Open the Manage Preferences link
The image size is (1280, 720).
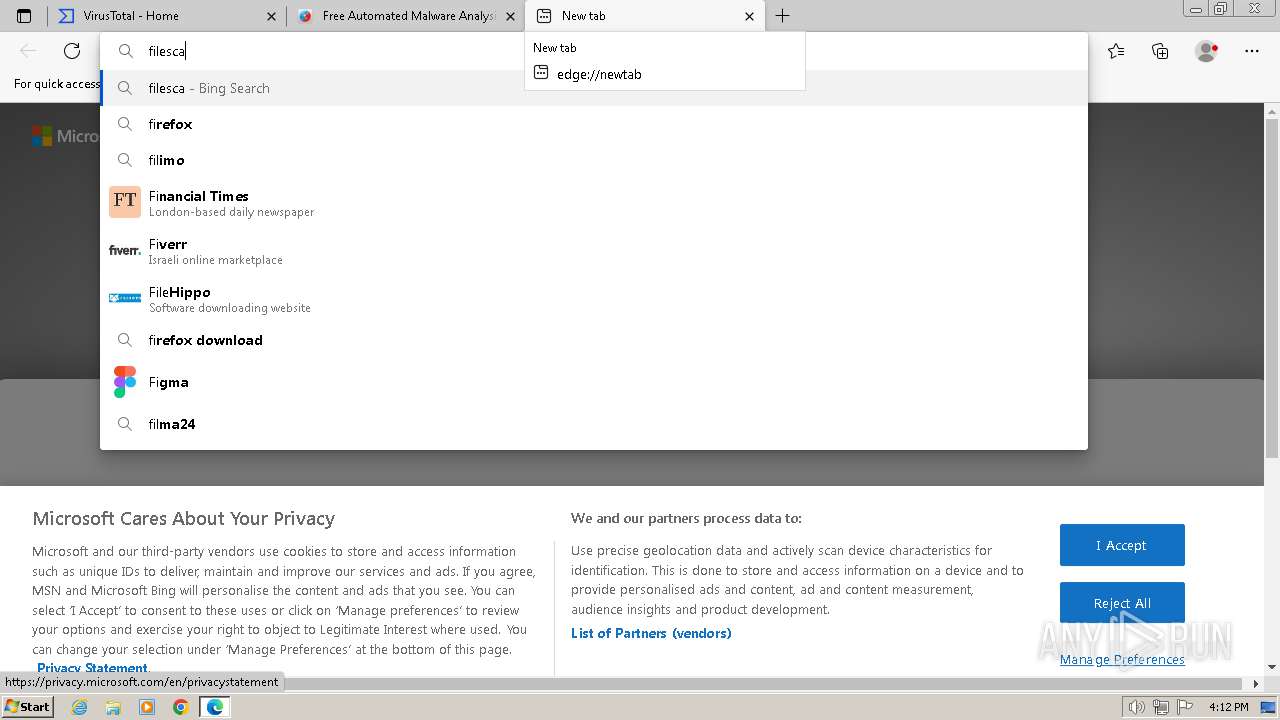(x=1122, y=659)
